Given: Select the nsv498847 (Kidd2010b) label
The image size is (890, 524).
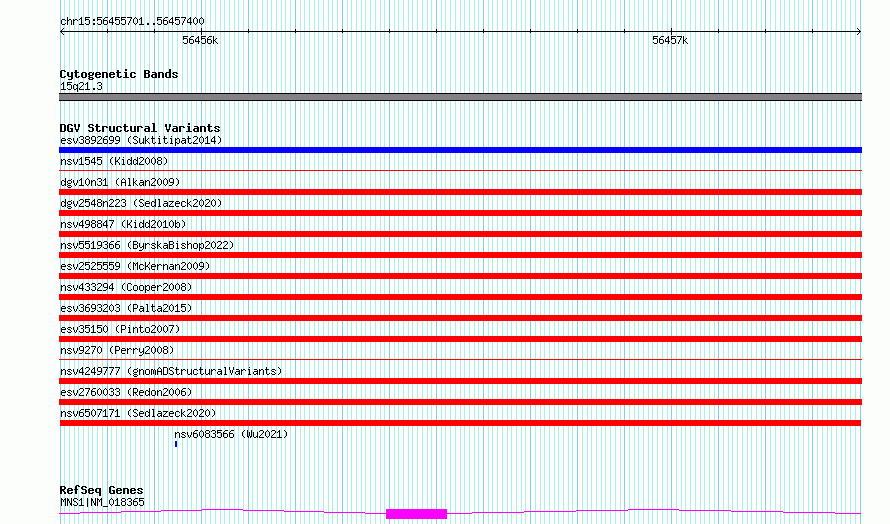Looking at the screenshot, I should click(123, 224).
